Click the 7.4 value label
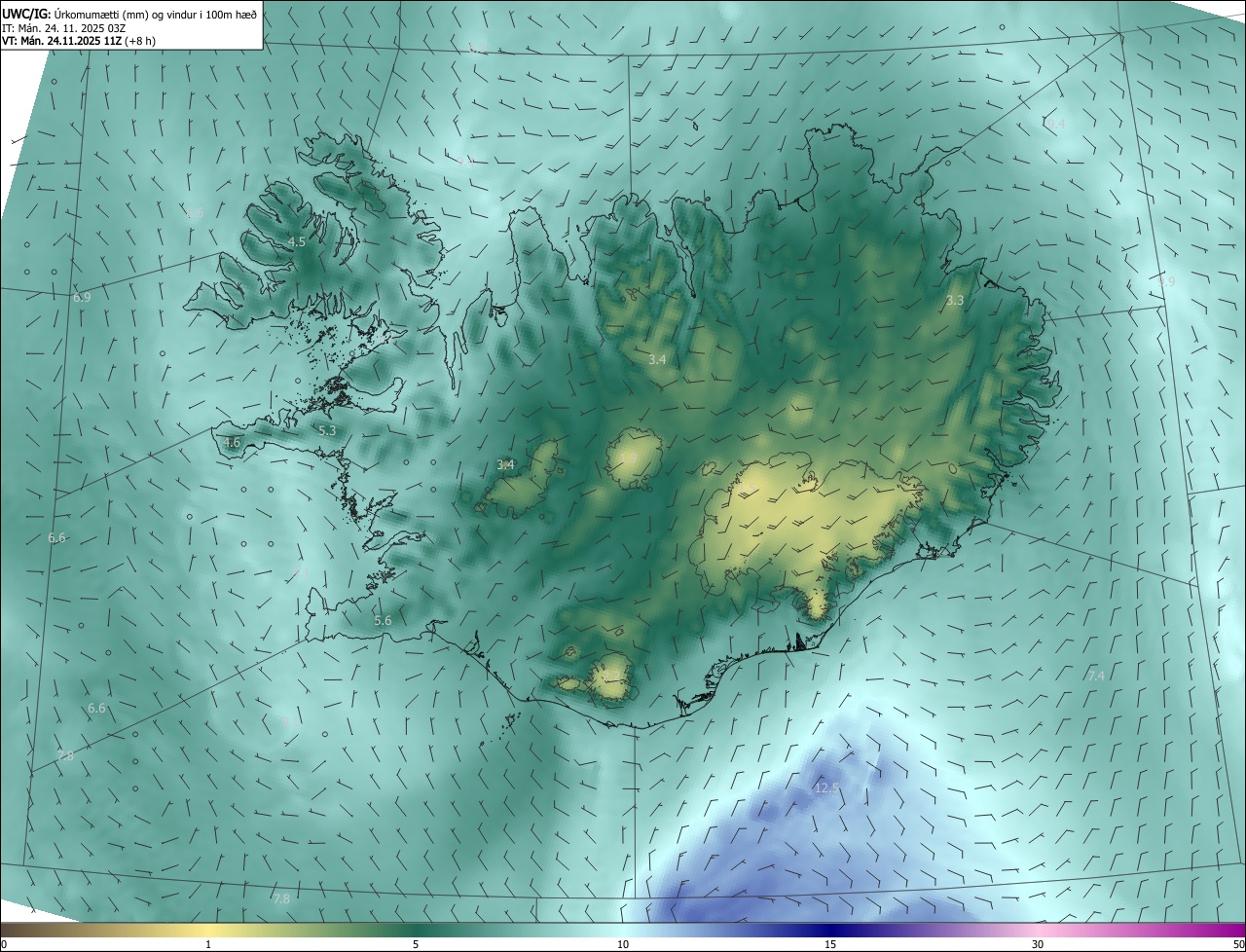The width and height of the screenshot is (1246, 952). pos(1097,676)
